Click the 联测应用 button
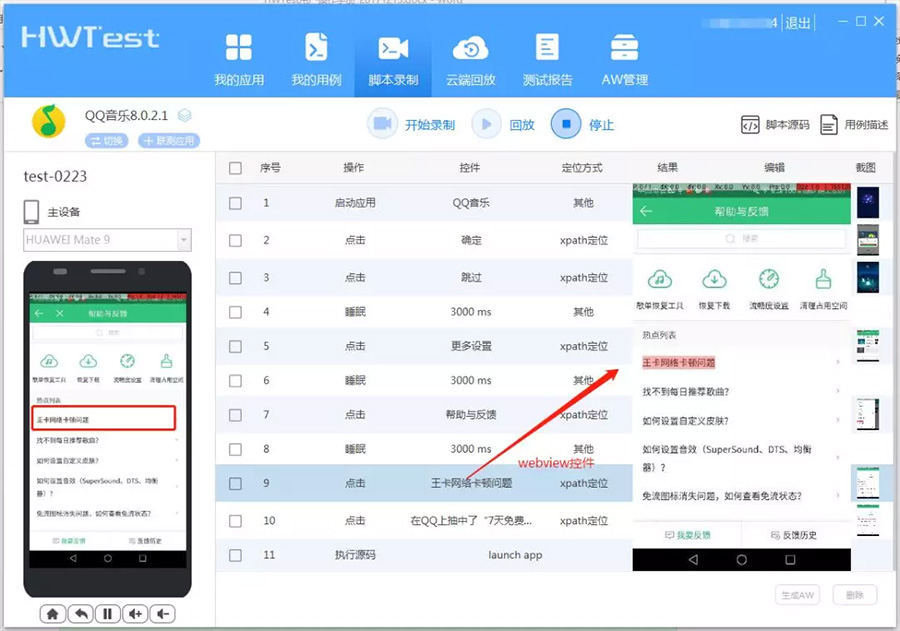This screenshot has width=900, height=631. point(169,141)
